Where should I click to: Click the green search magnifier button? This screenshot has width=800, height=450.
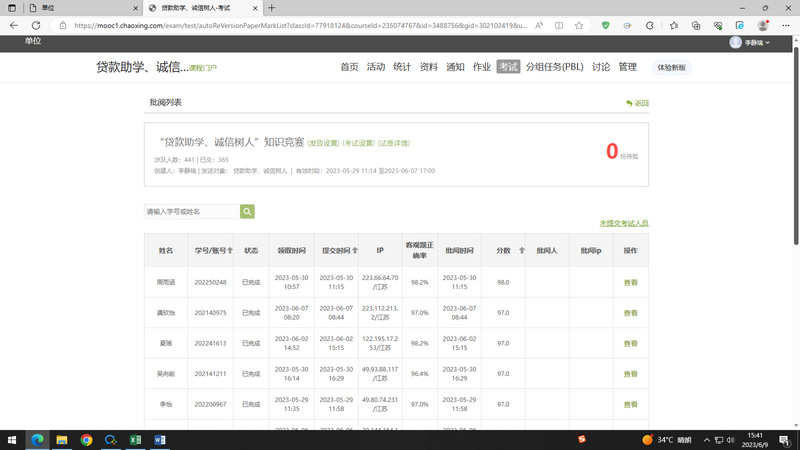[247, 211]
